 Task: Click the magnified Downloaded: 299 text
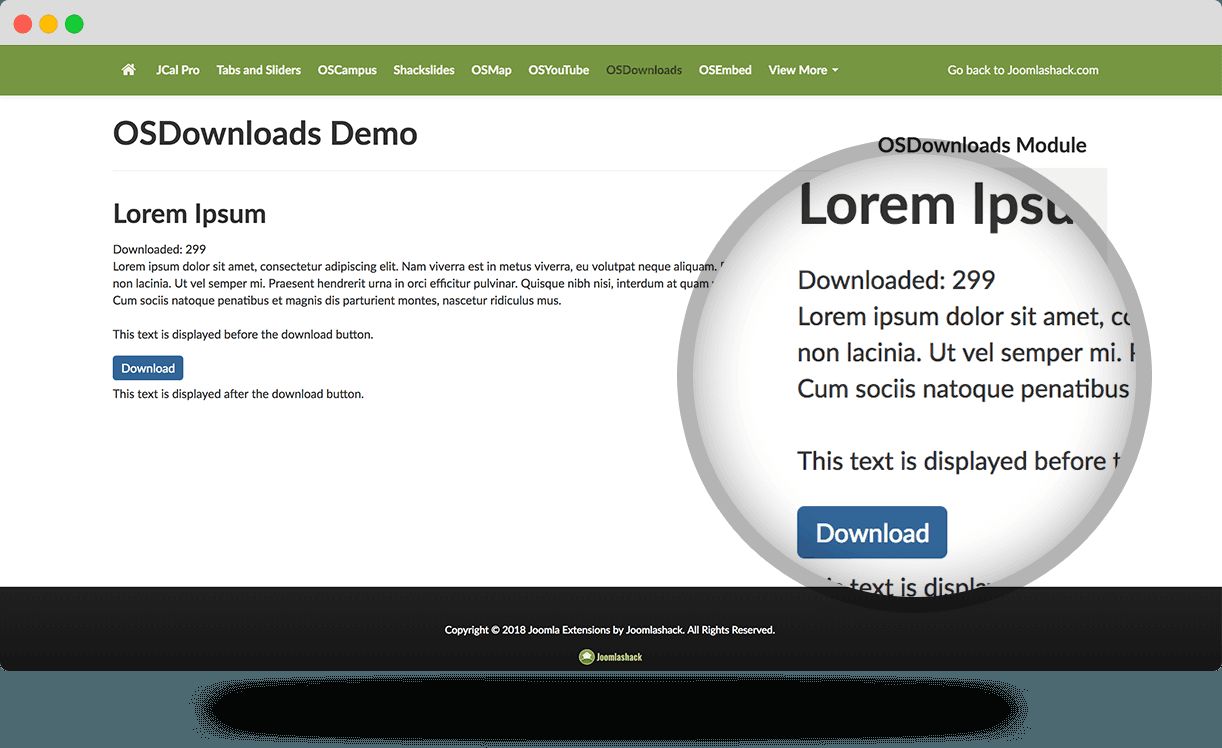tap(896, 280)
